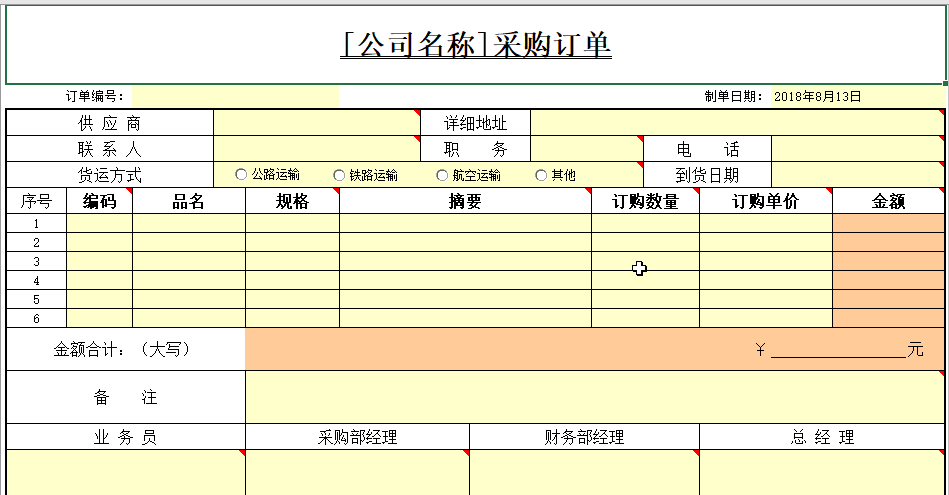Image resolution: width=949 pixels, height=495 pixels.
Task: Click the 订购数量 column header
Action: pyautogui.click(x=645, y=201)
